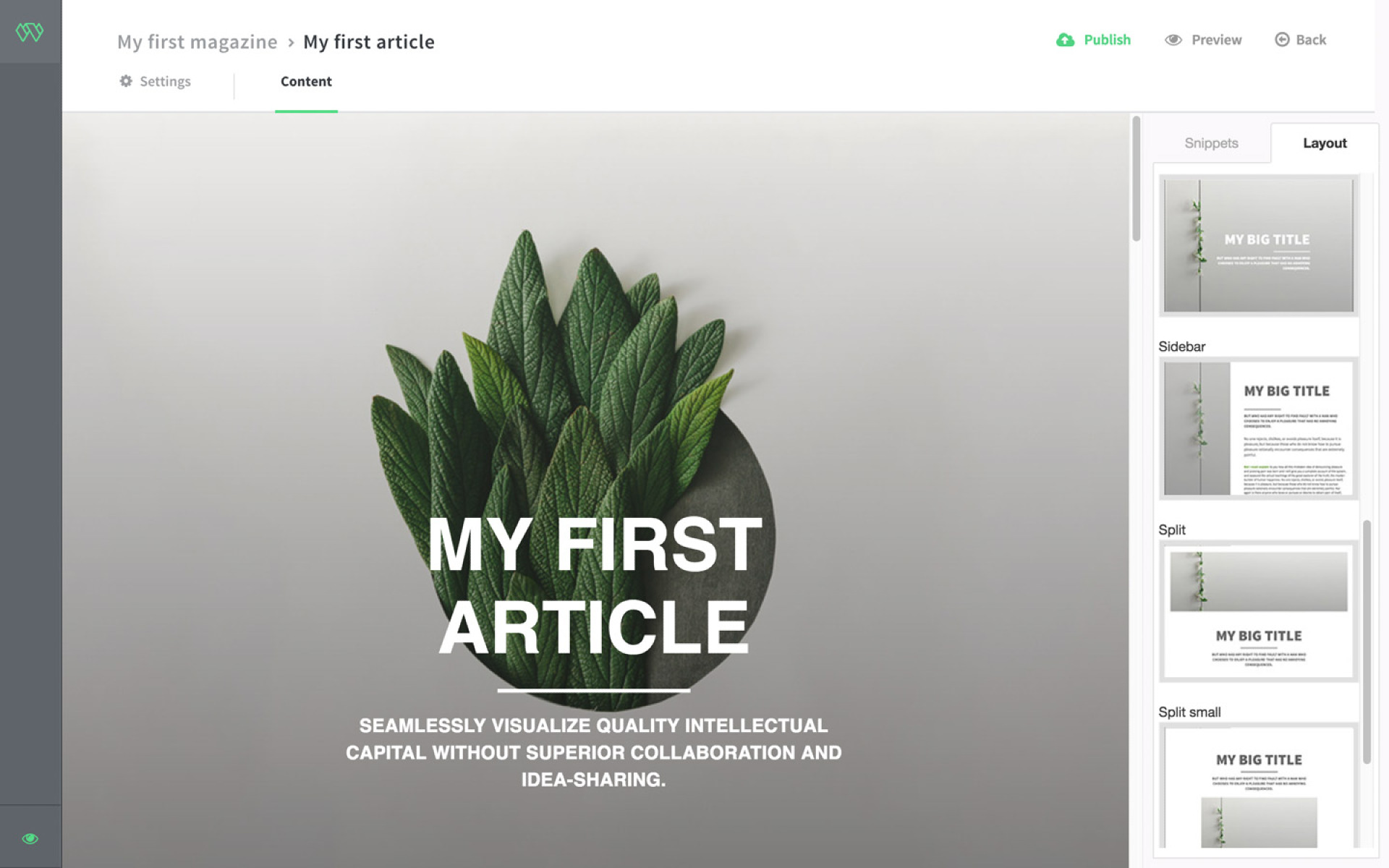Click the Preview eye icon in header

[x=1173, y=40]
